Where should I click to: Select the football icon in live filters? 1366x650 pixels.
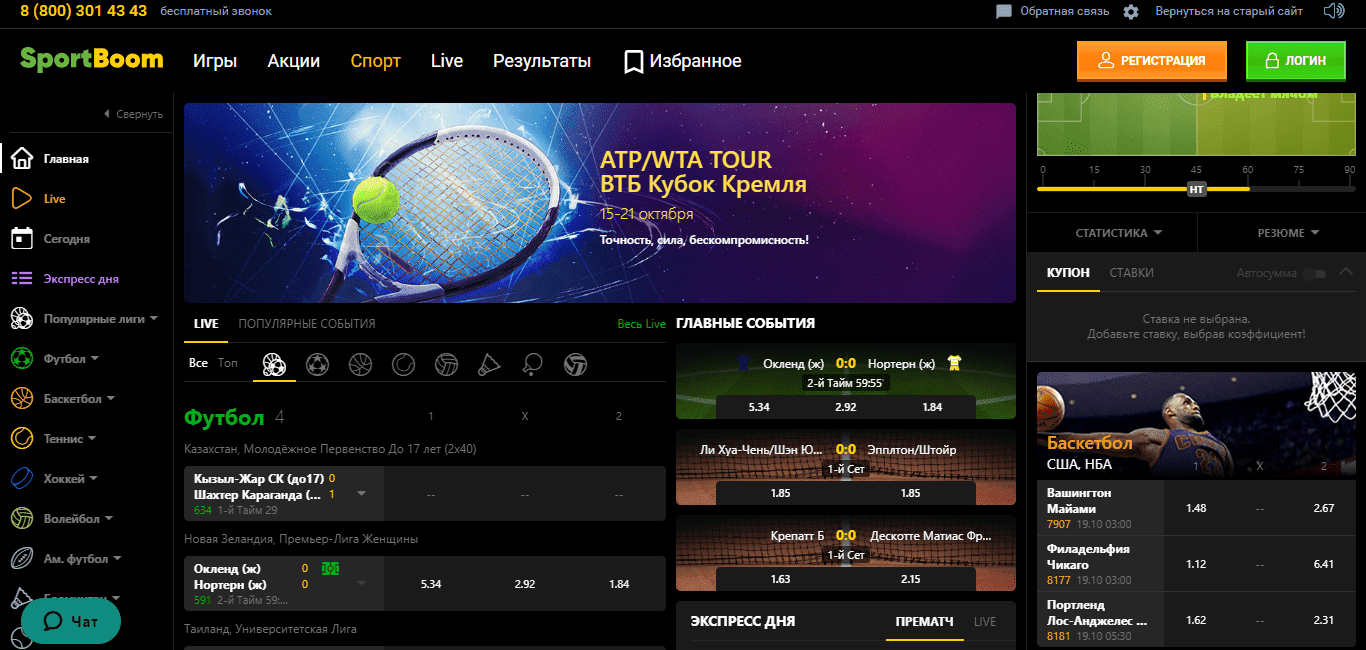coord(317,364)
